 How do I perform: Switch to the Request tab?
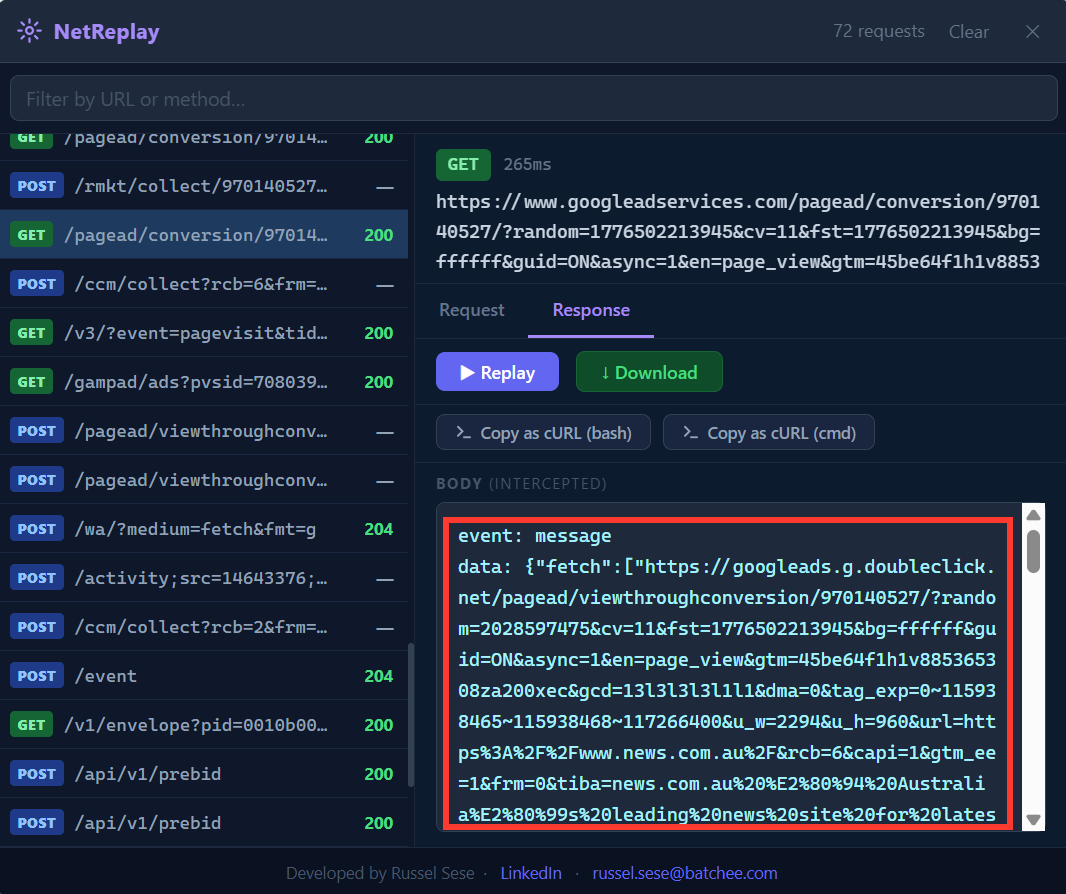click(x=471, y=310)
